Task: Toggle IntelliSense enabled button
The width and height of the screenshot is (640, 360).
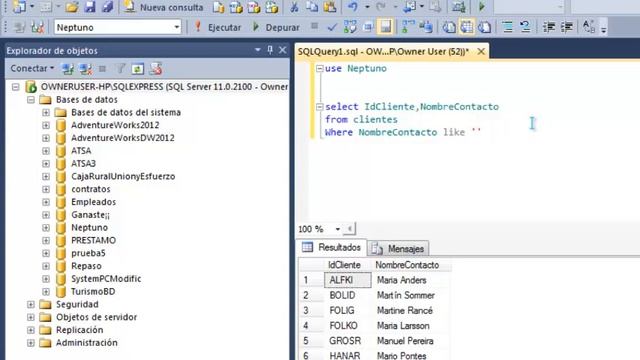Action: point(385,27)
